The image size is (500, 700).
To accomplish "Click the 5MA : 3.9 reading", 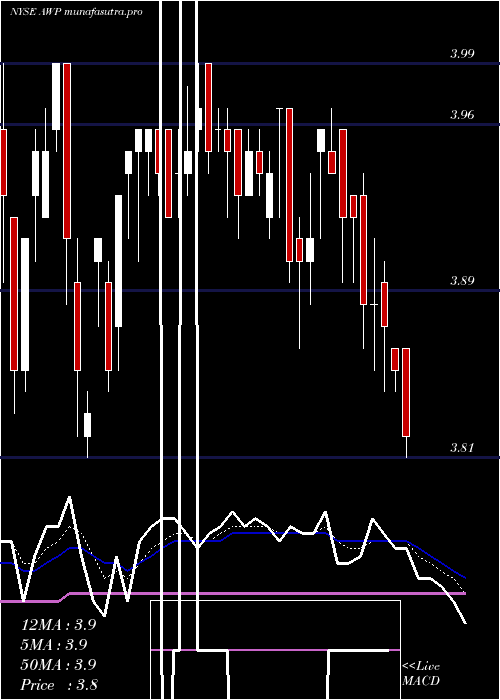I will 54,645.
